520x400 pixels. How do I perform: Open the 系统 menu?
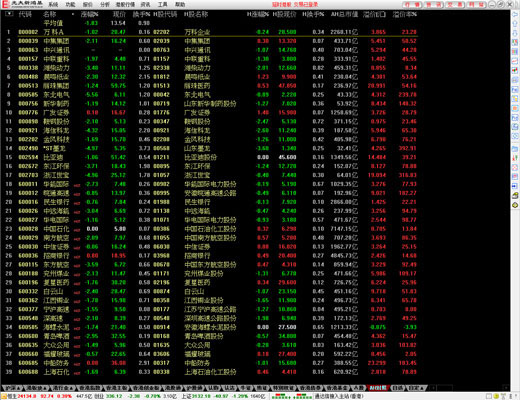(53, 5)
